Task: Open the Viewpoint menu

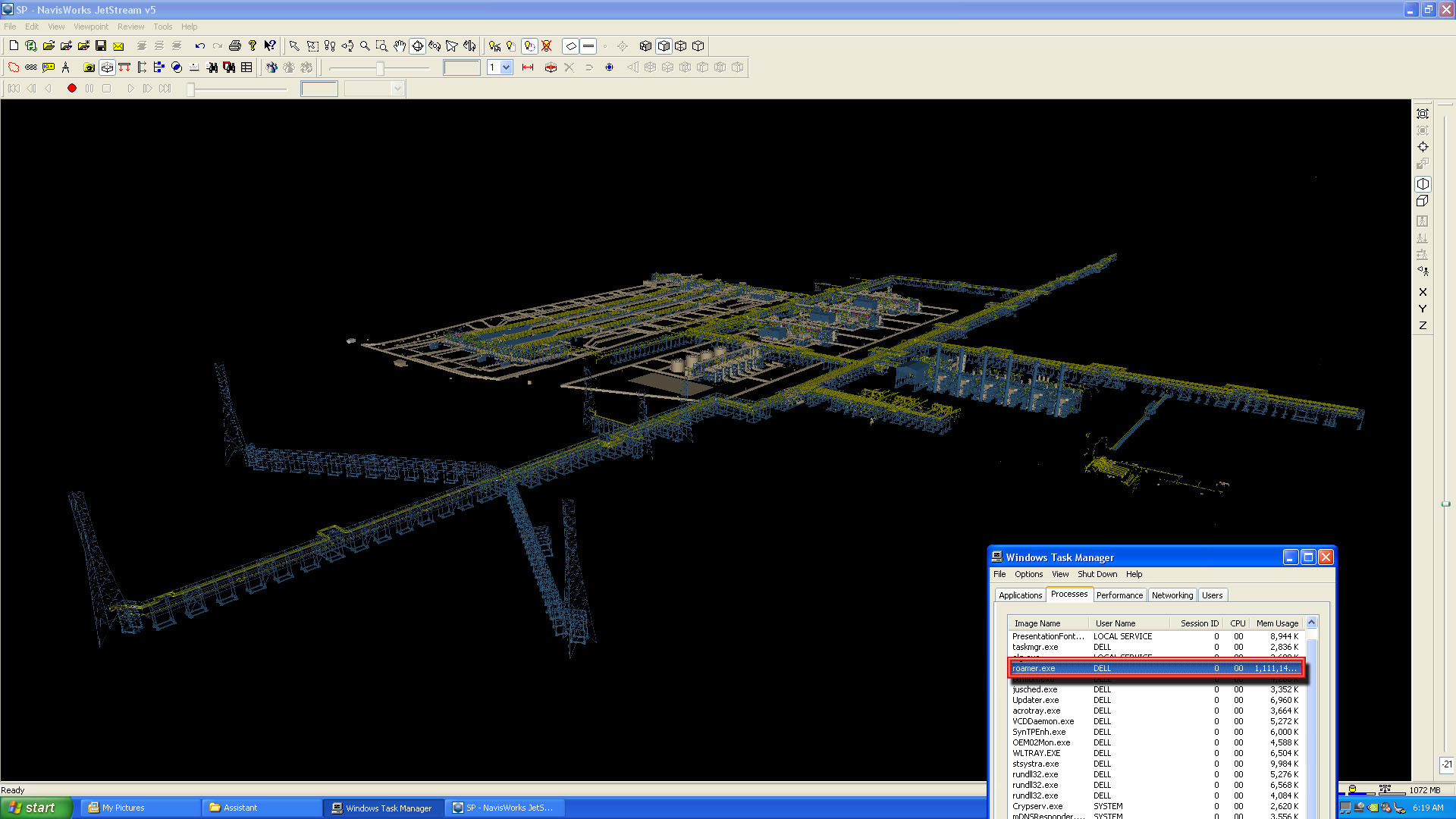Action: (91, 27)
